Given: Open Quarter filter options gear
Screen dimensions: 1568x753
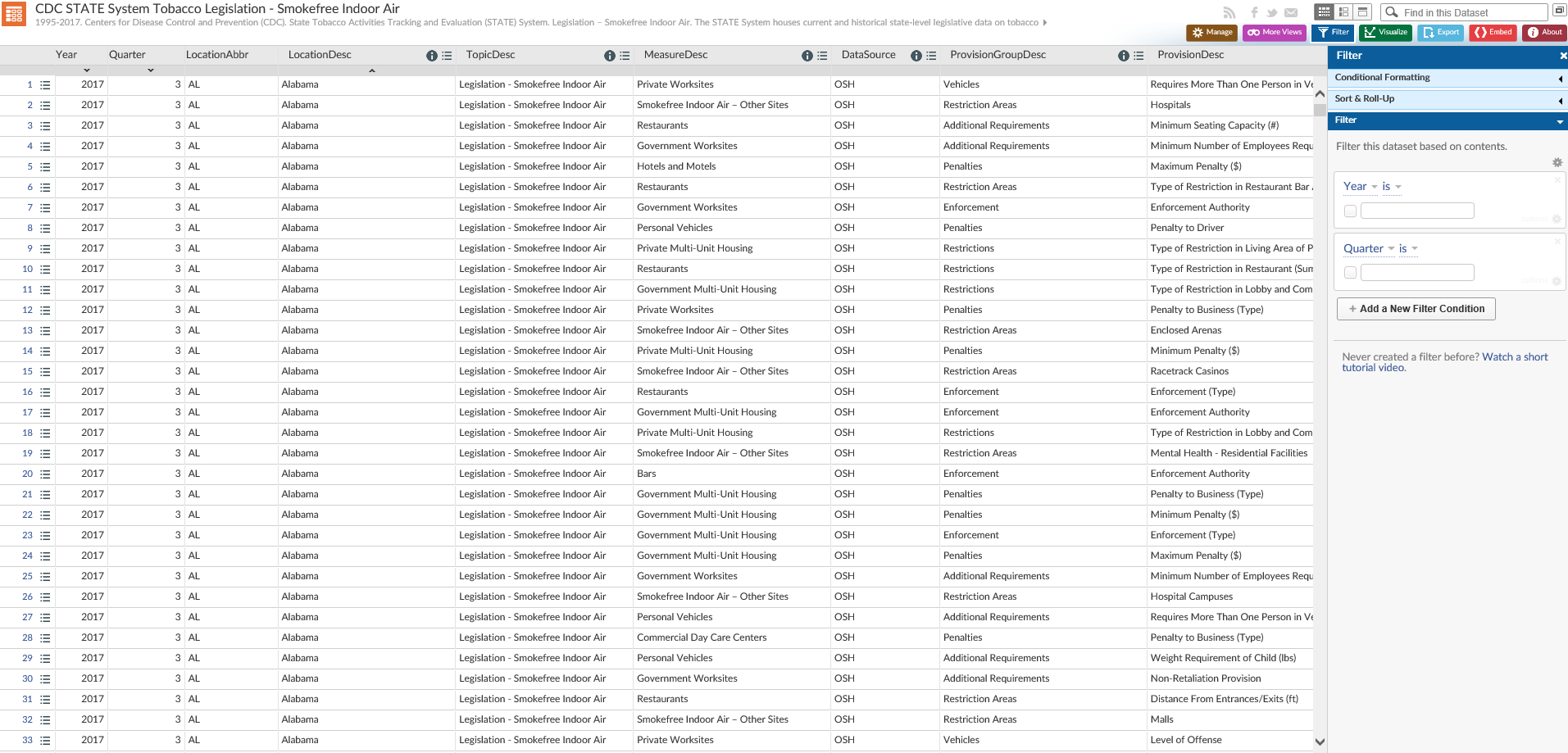Looking at the screenshot, I should pos(1556,281).
